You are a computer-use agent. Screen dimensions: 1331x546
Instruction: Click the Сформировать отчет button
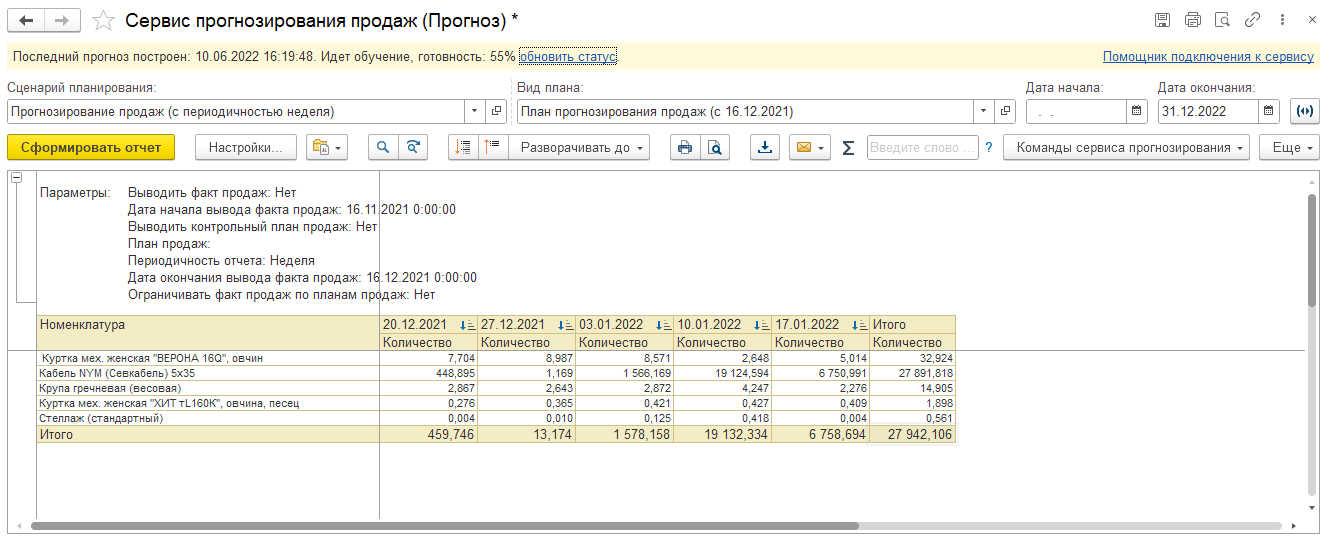click(91, 147)
